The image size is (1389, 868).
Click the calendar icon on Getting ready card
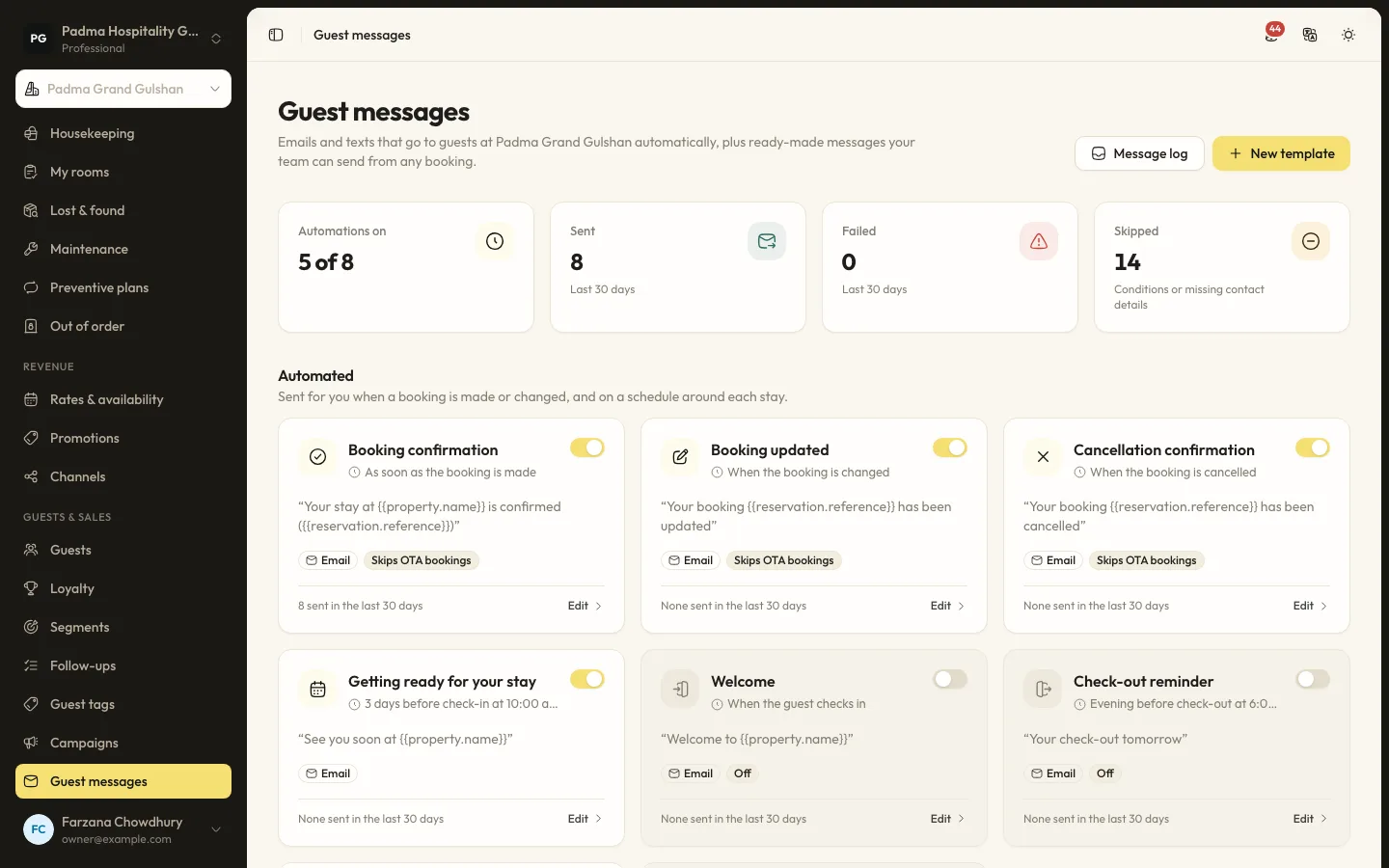[x=317, y=689]
